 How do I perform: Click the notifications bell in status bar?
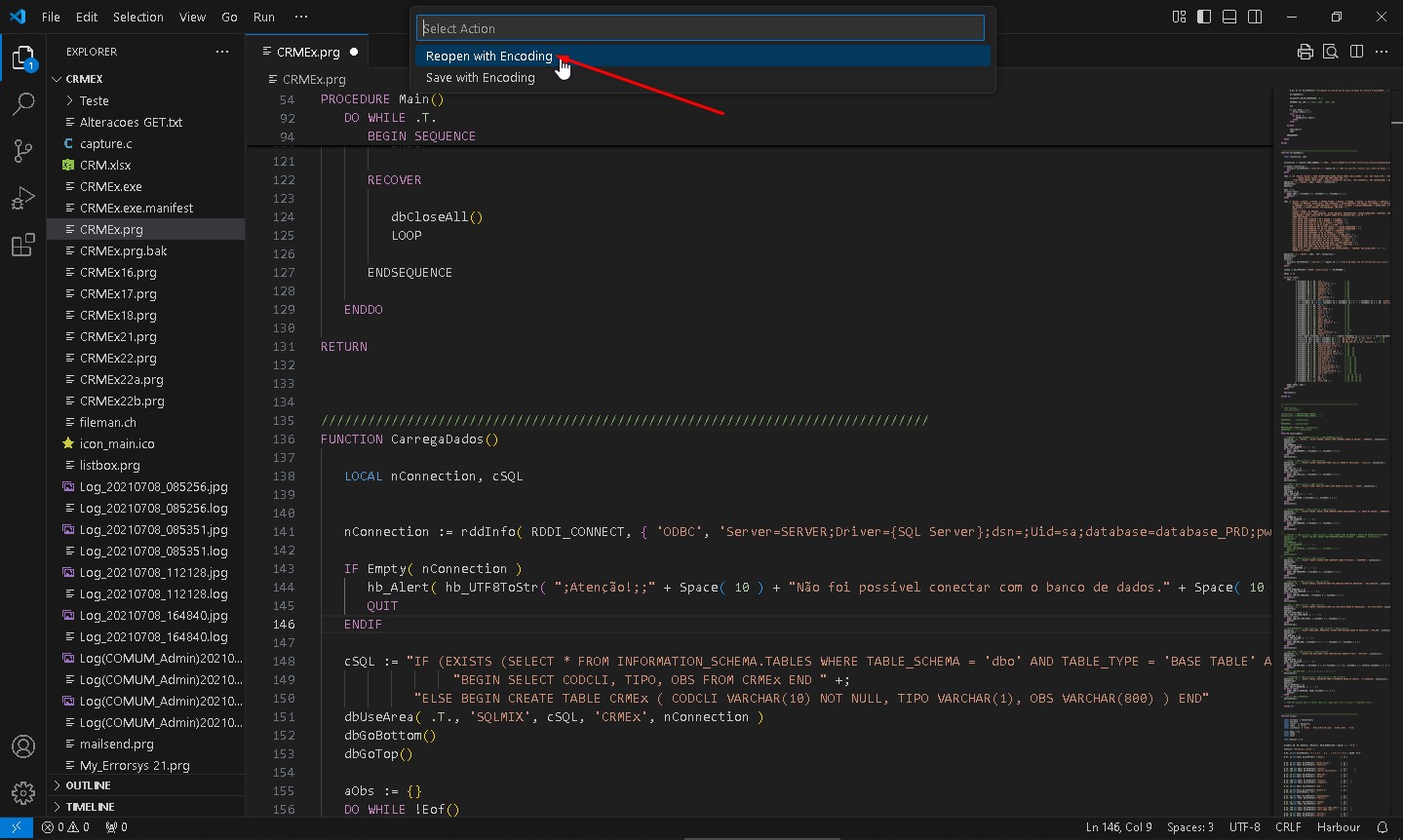coord(1382,827)
